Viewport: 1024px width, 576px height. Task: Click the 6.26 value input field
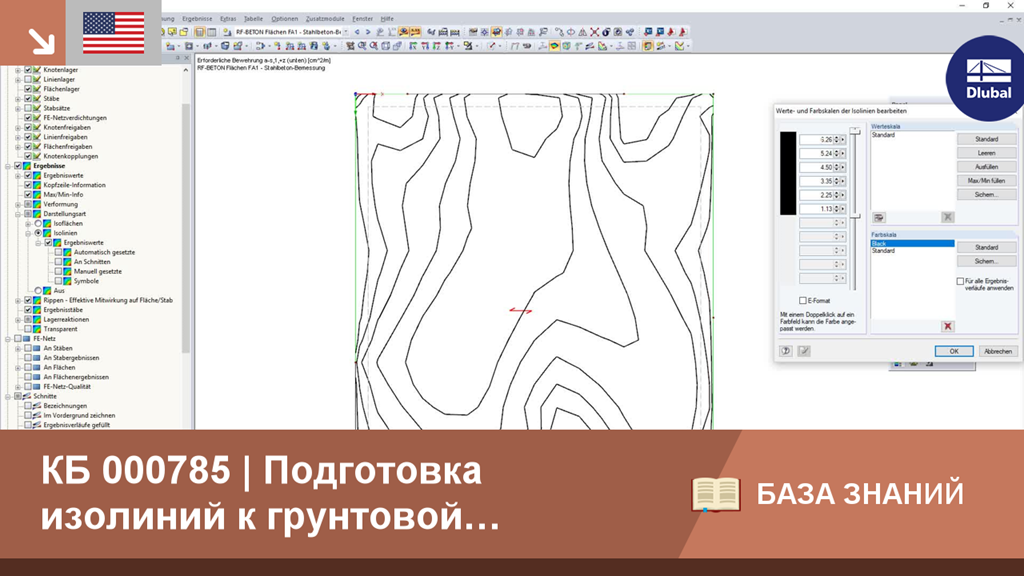(x=816, y=140)
